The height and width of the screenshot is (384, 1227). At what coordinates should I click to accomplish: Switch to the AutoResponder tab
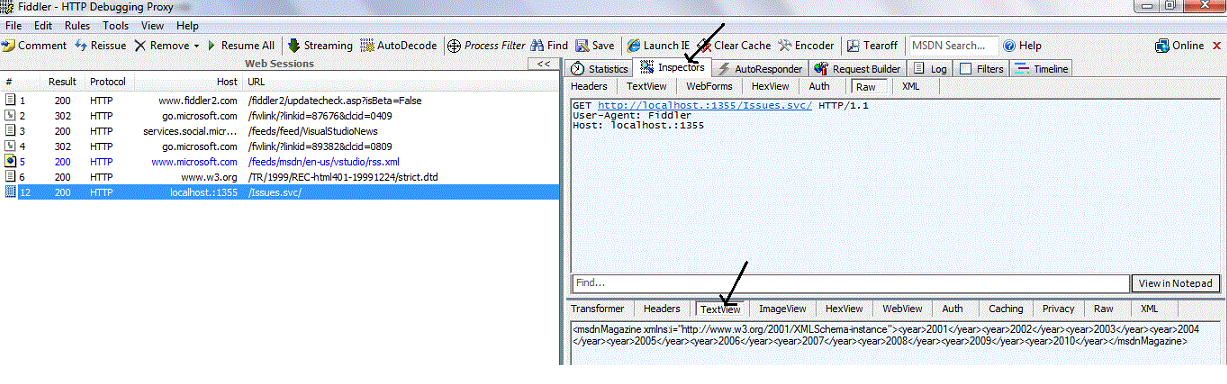[760, 69]
